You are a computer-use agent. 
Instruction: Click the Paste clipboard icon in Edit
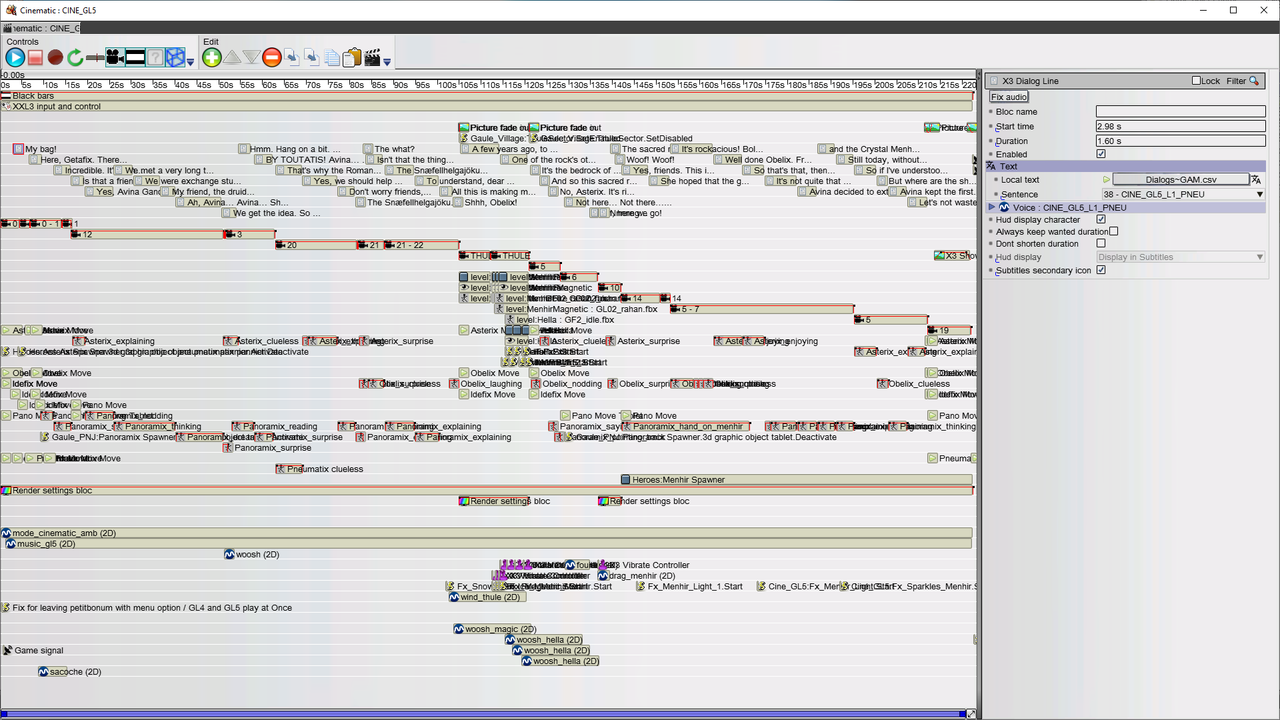point(352,58)
